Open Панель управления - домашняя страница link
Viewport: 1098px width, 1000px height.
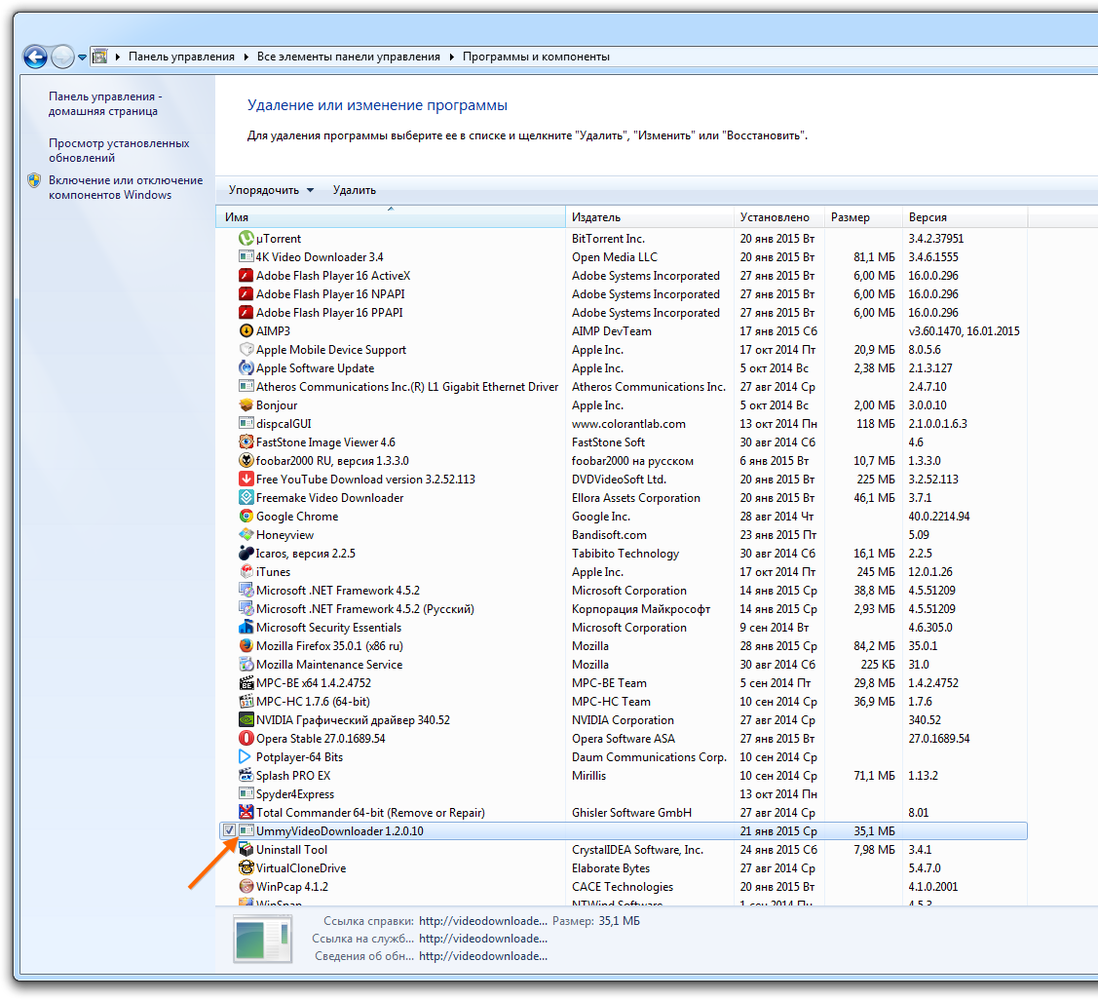point(105,104)
